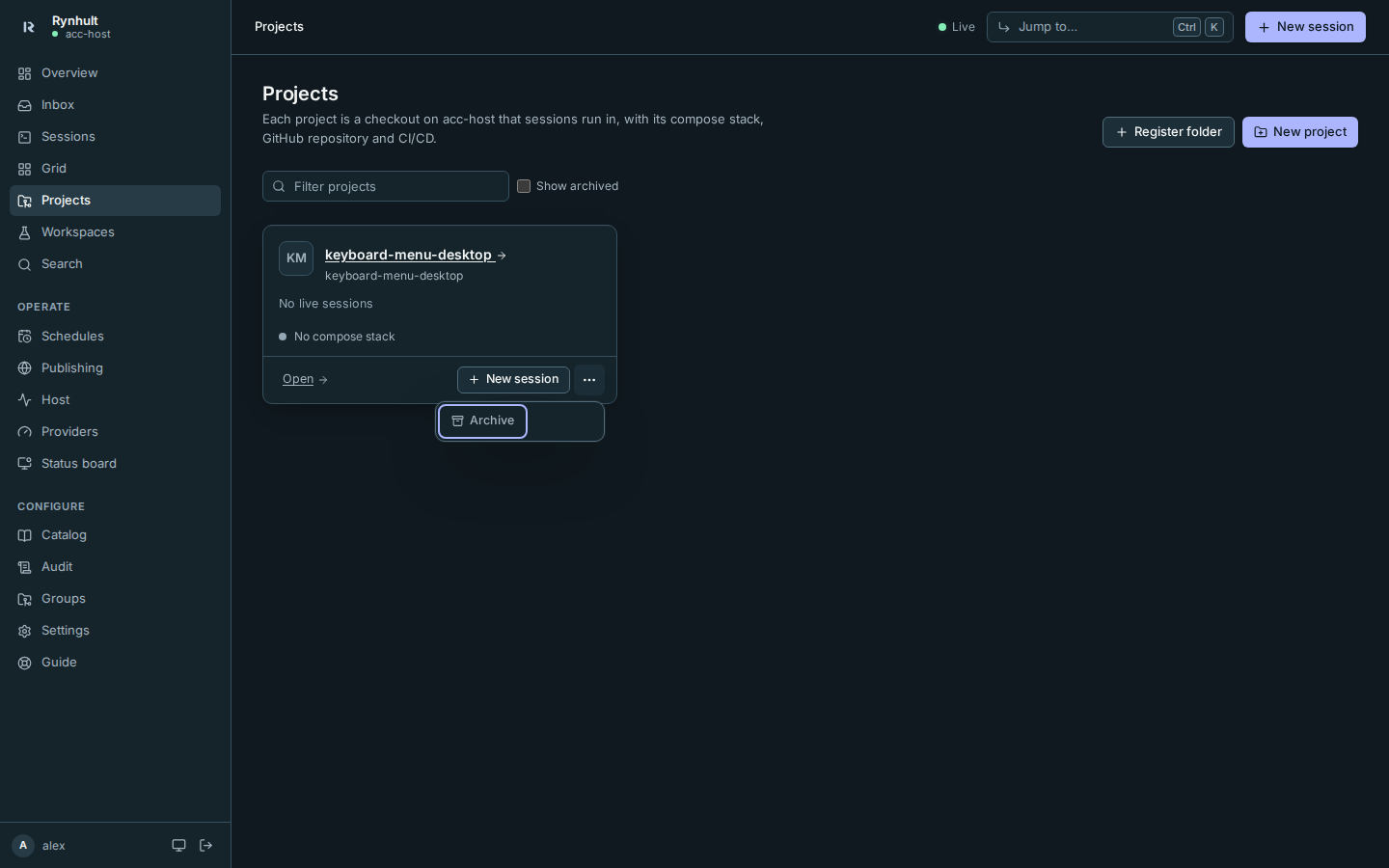The height and width of the screenshot is (868, 1389).
Task: Click the Host activity icon
Action: click(x=24, y=400)
